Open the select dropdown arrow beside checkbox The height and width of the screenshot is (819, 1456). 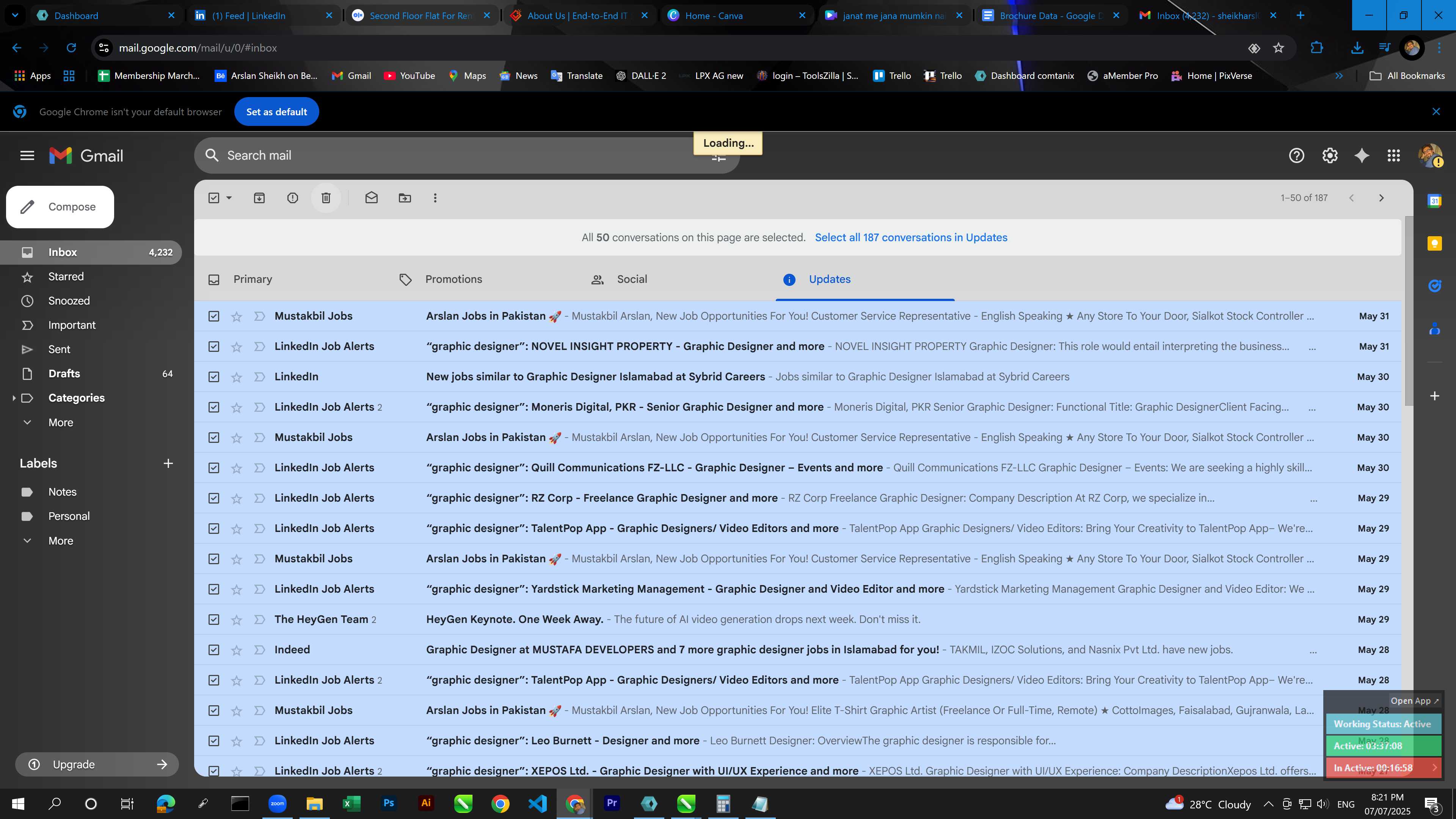229,198
